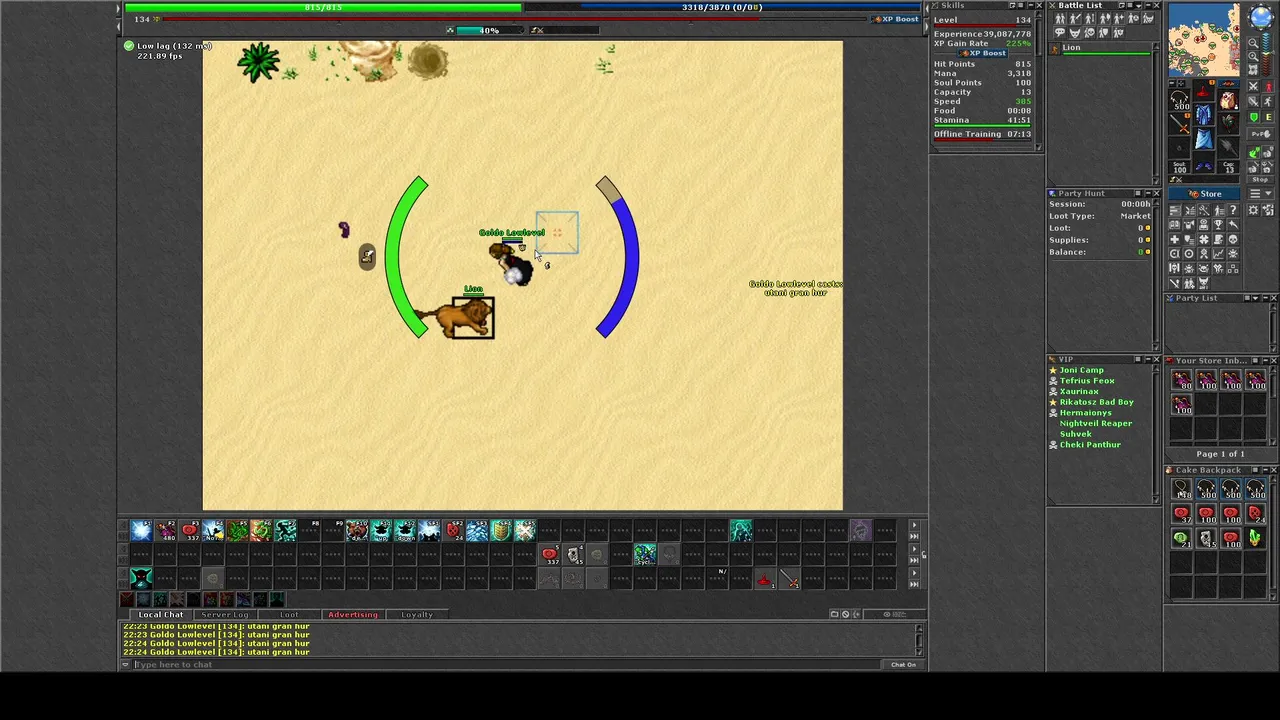Select VIP entry Rikatosz Bad Boy
1280x720 pixels.
click(x=1096, y=402)
